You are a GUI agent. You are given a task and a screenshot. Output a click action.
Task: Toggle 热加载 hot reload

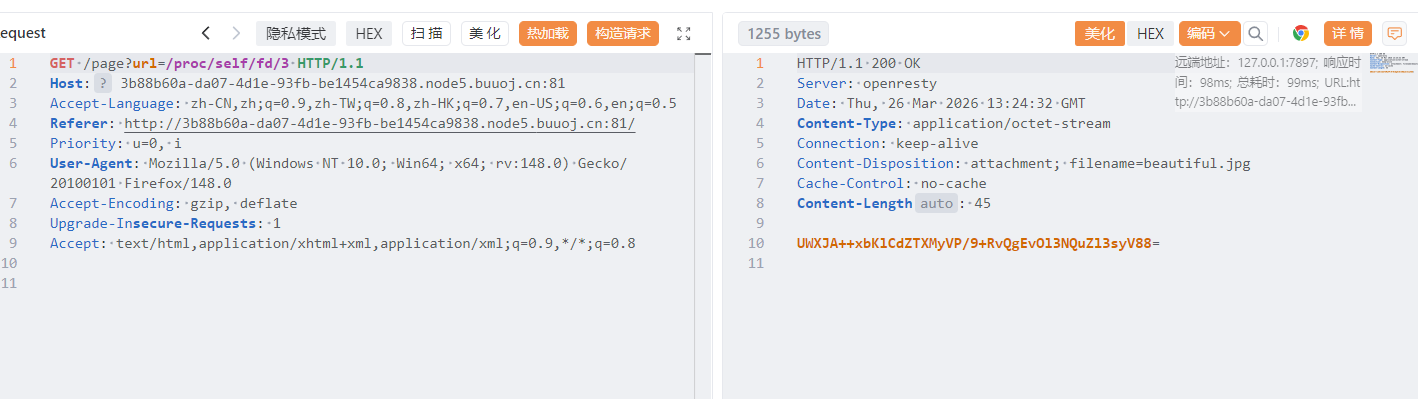click(548, 33)
